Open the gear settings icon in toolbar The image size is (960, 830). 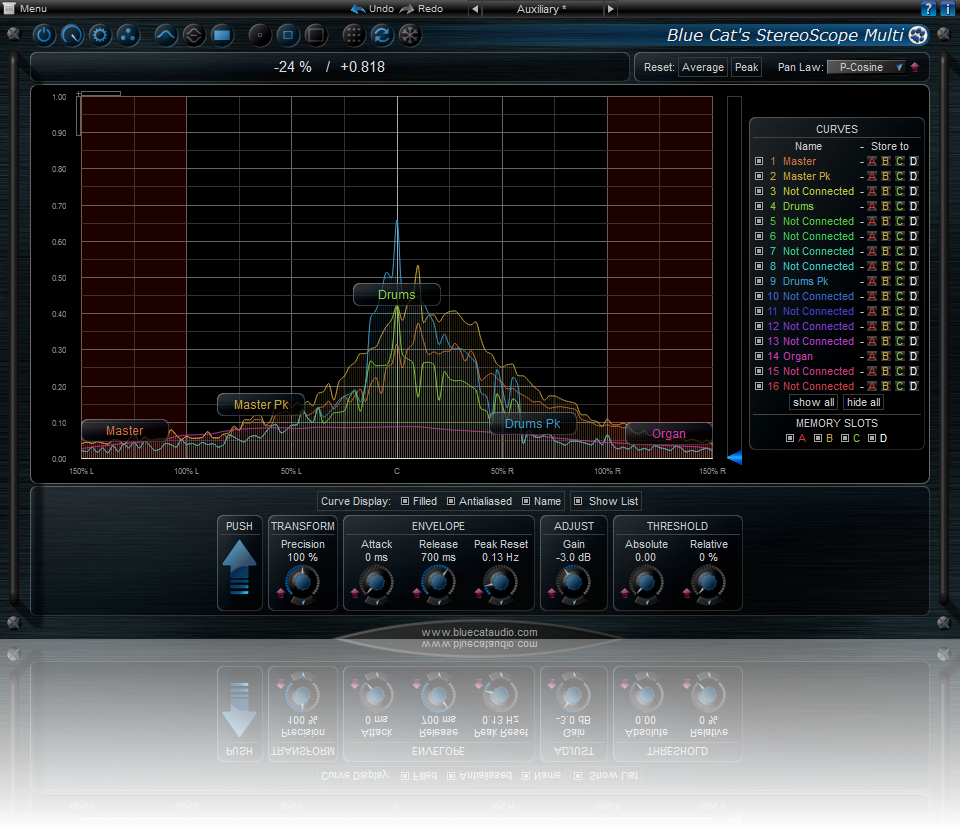pos(100,36)
